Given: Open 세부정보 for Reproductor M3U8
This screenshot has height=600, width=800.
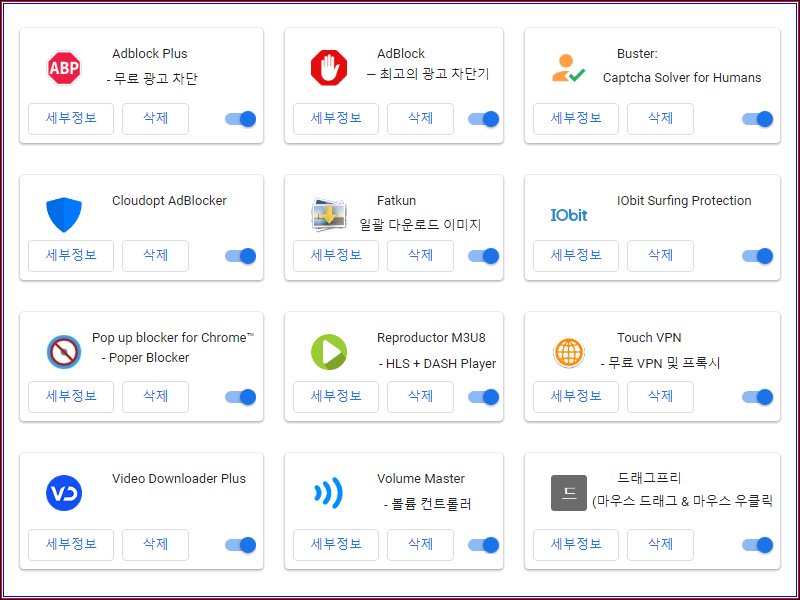Looking at the screenshot, I should [x=336, y=397].
